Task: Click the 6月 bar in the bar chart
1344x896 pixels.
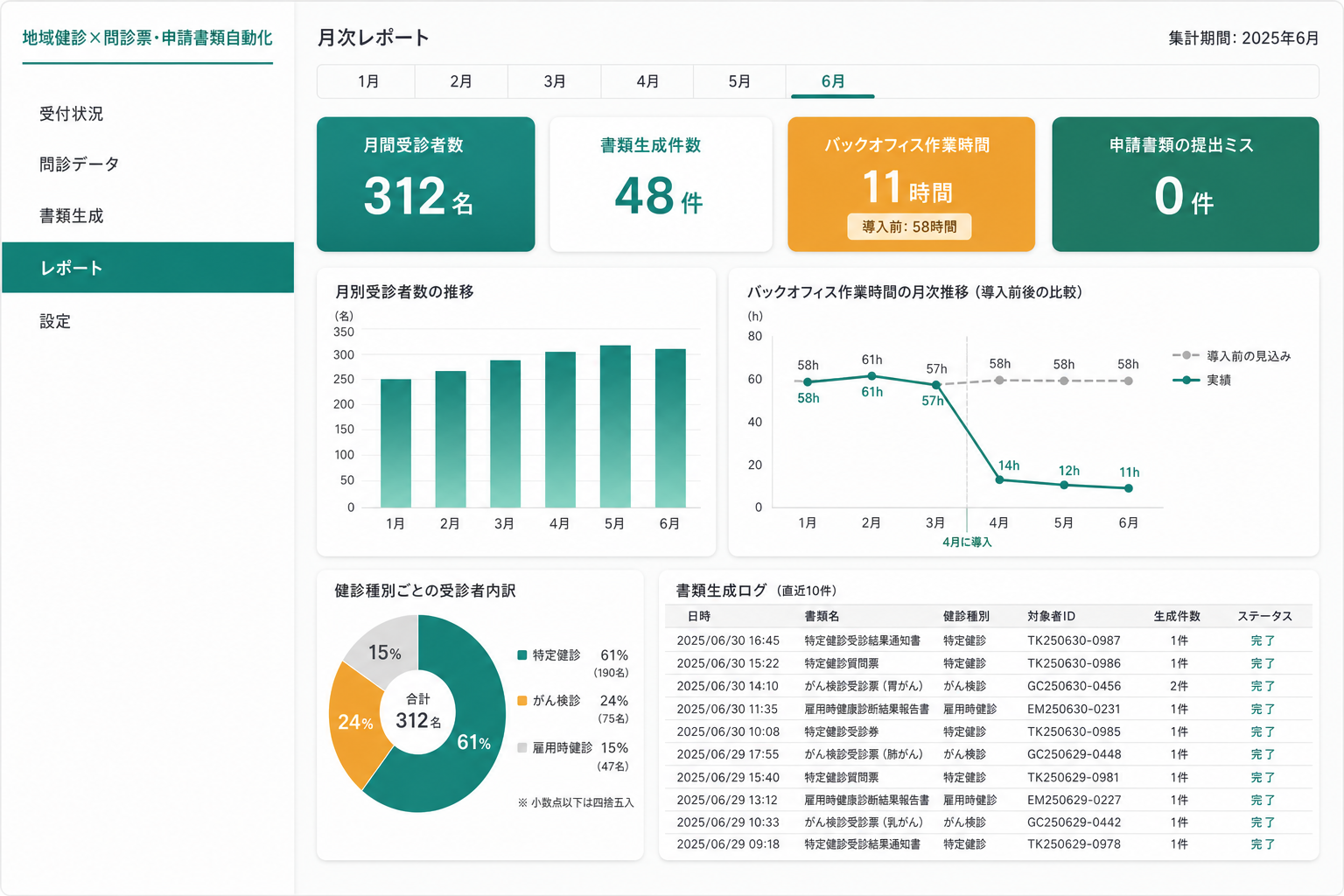Action: coord(670,428)
